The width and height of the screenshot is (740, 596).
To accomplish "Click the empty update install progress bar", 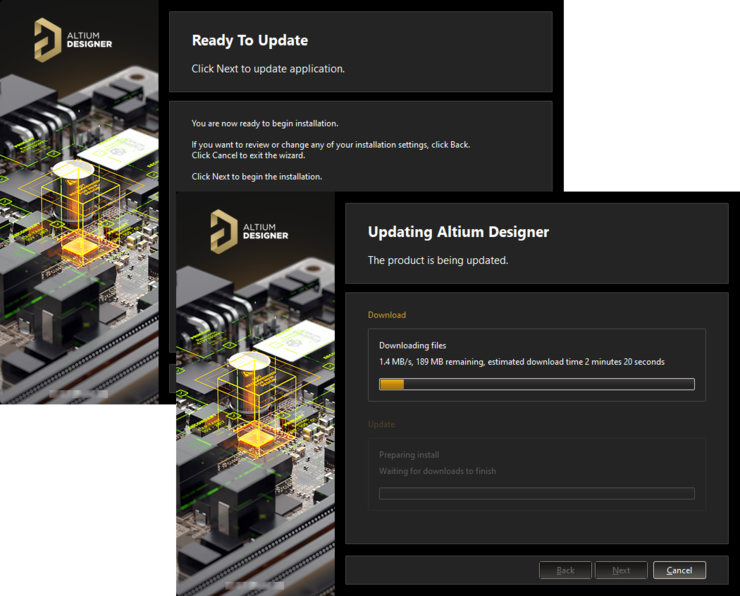I will click(x=537, y=494).
